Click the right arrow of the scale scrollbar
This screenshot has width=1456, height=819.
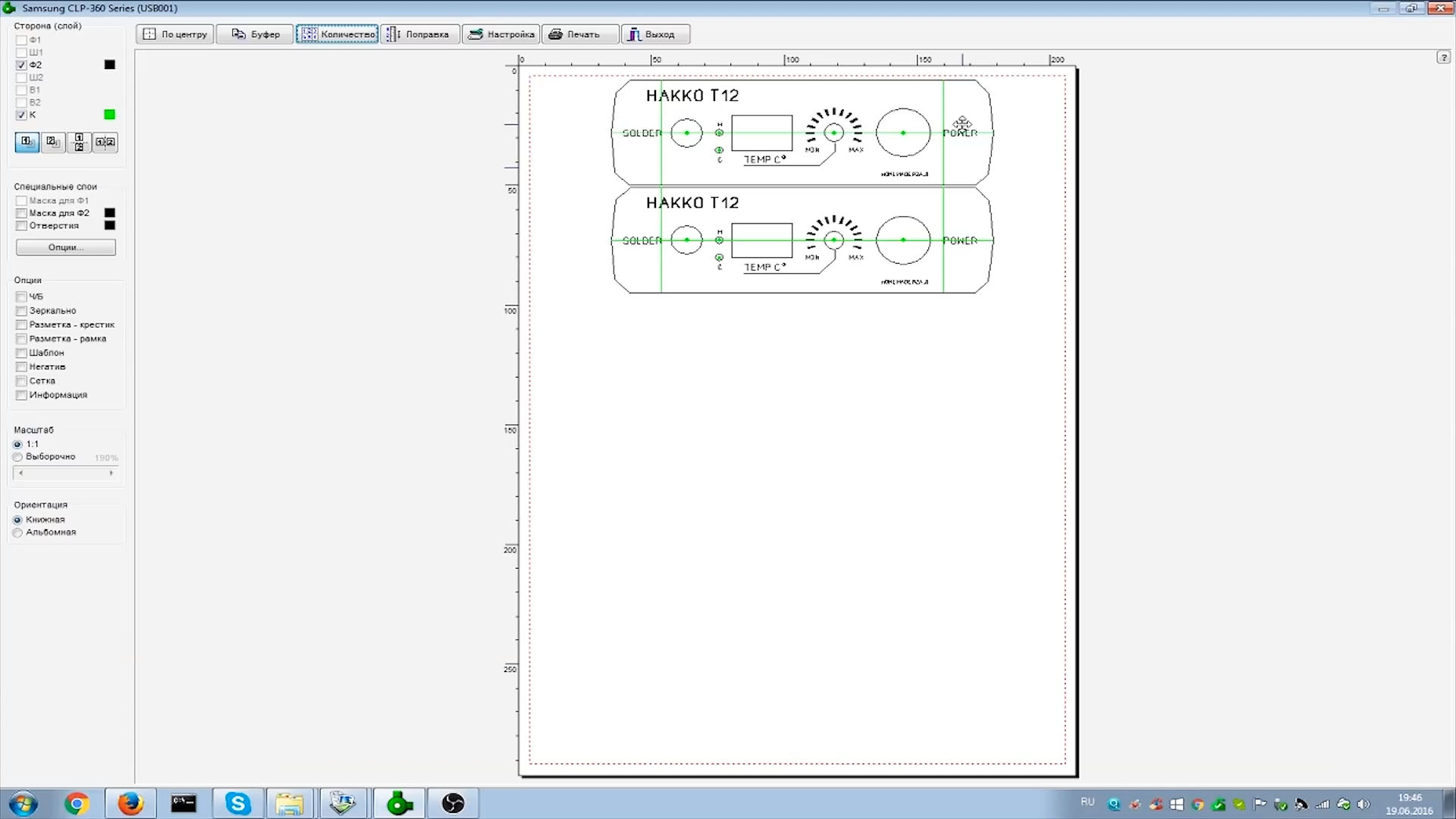click(x=111, y=473)
